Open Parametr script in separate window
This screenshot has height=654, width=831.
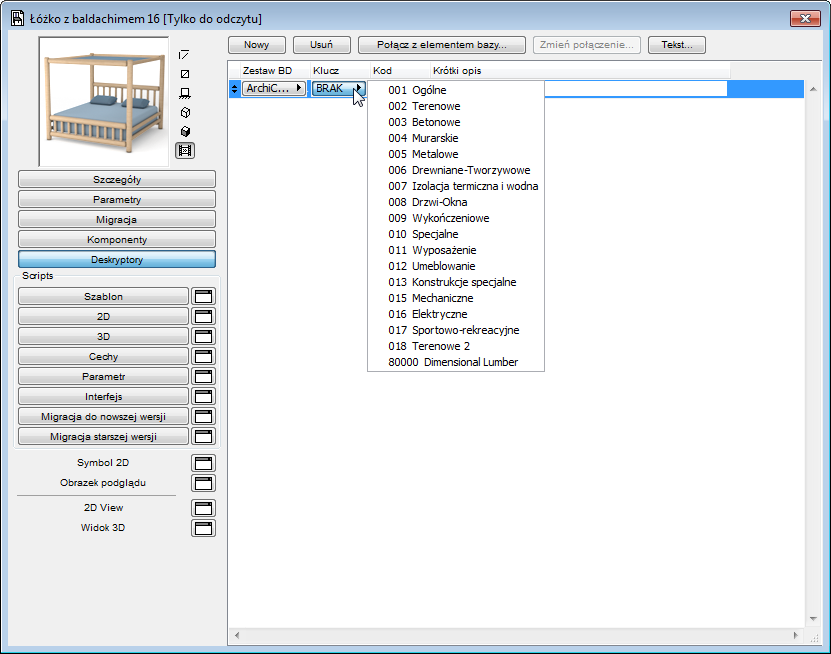click(204, 376)
